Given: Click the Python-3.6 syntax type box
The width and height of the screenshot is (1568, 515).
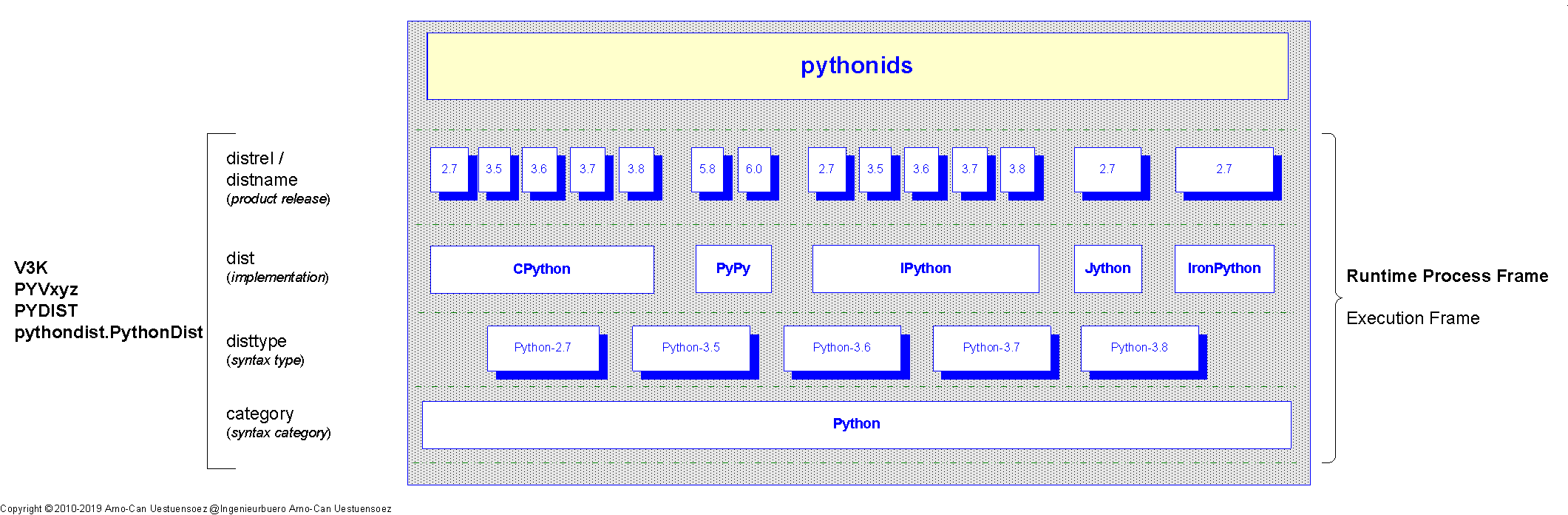Looking at the screenshot, I should tap(841, 348).
